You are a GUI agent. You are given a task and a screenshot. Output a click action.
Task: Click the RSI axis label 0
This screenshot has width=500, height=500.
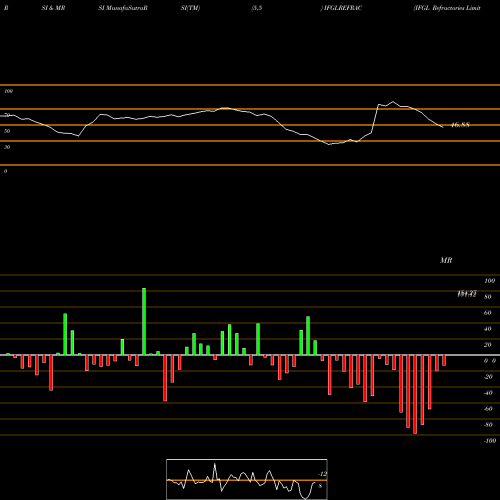point(5,171)
